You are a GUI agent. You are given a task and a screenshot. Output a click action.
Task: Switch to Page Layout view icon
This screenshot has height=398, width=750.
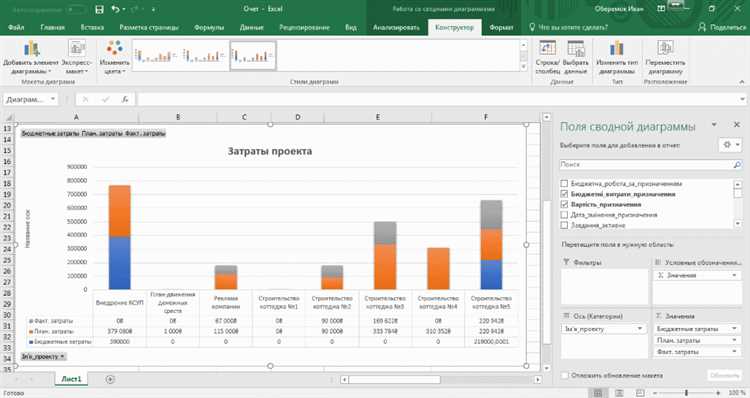coord(619,393)
